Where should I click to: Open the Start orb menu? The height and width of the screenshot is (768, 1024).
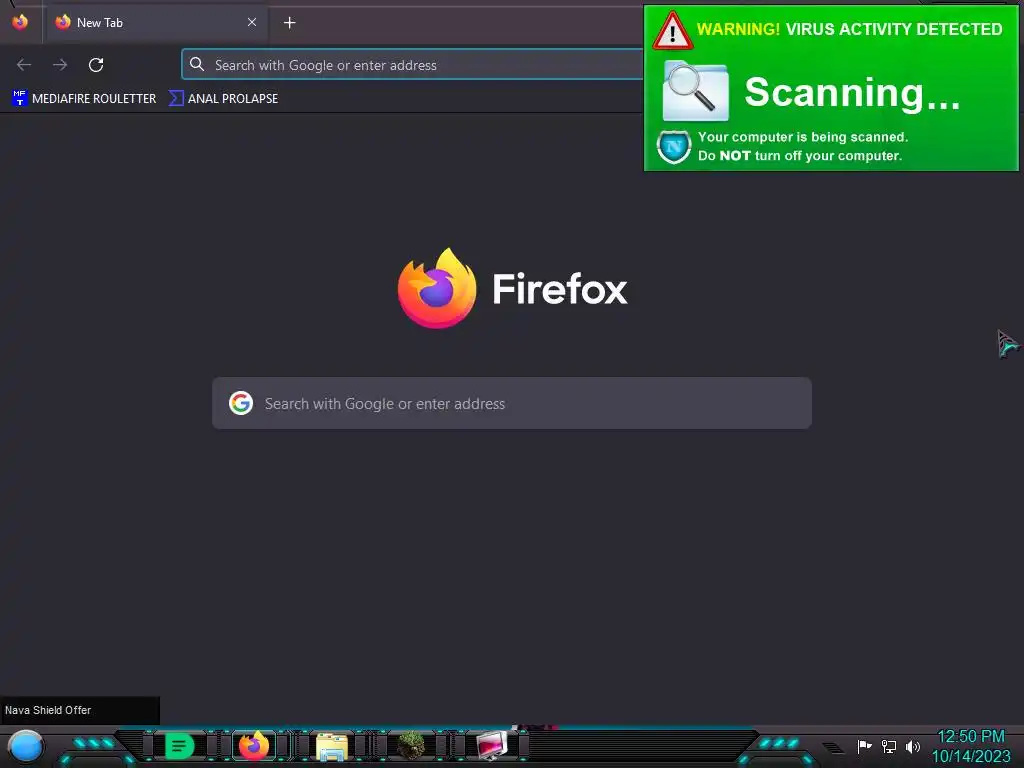coord(25,747)
